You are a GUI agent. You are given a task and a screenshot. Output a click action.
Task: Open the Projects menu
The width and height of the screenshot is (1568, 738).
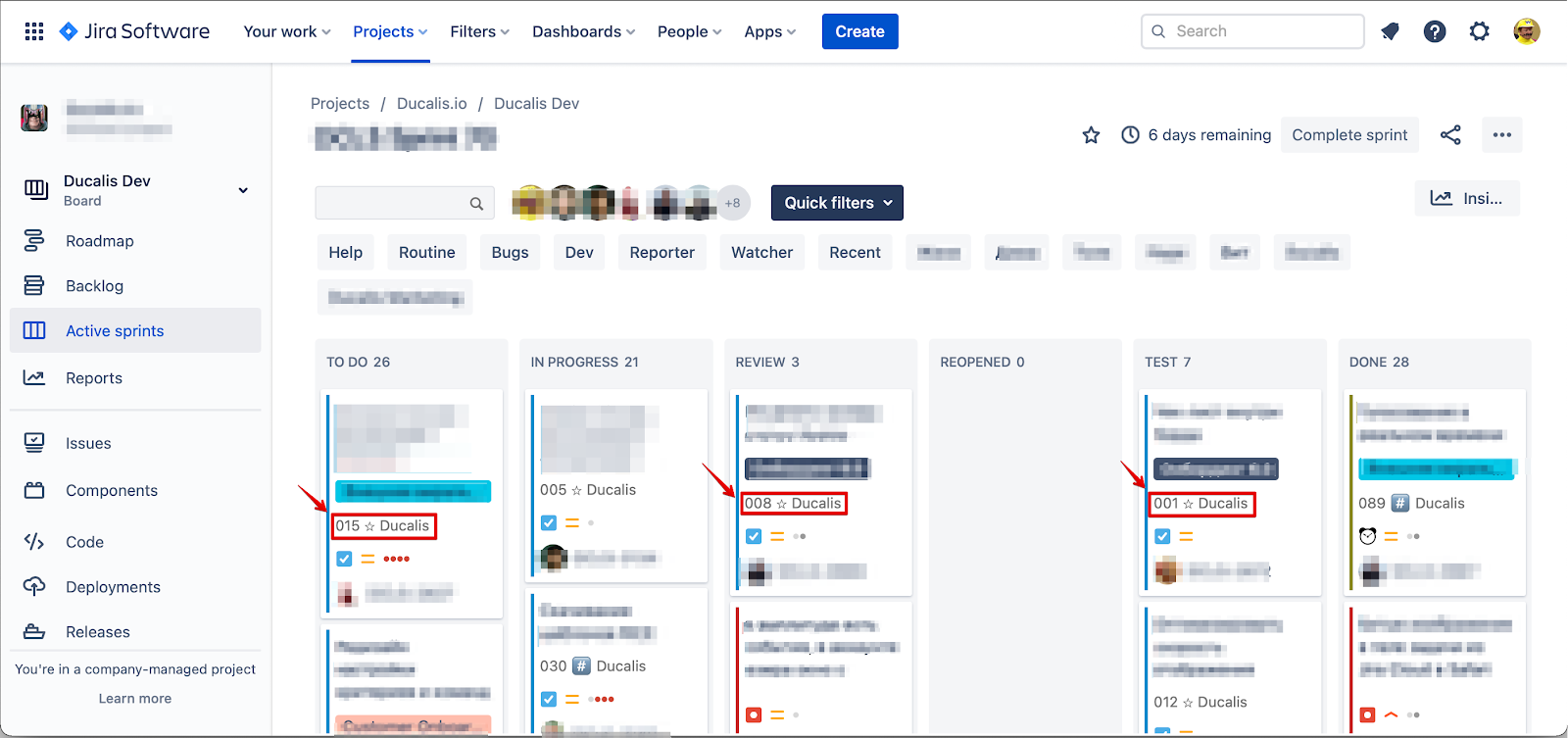pos(390,31)
